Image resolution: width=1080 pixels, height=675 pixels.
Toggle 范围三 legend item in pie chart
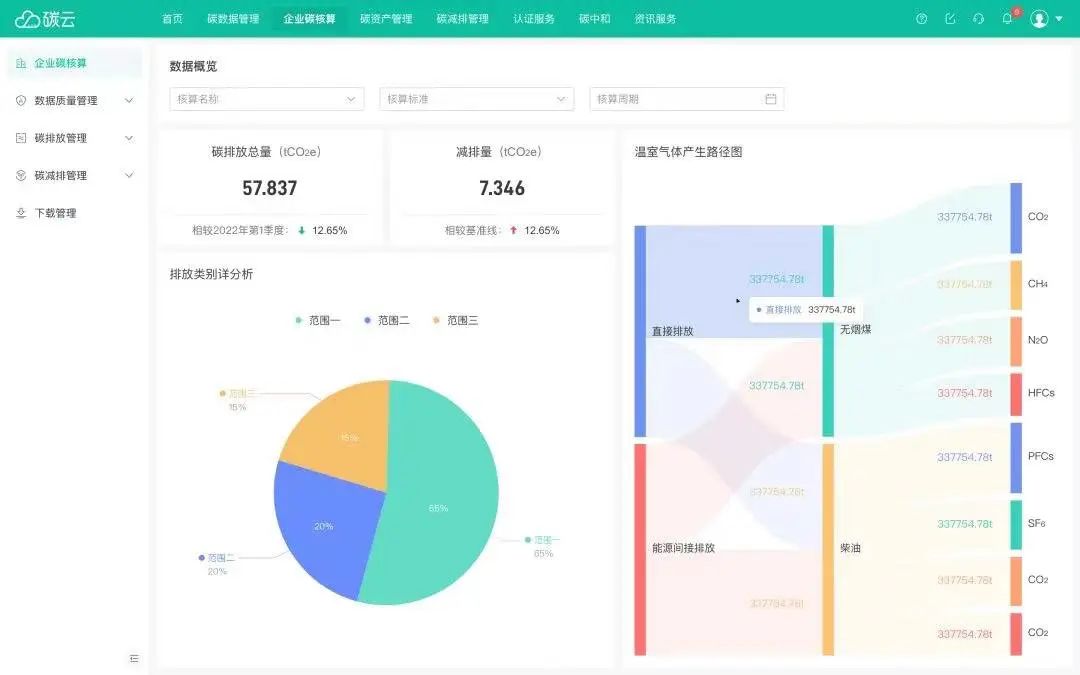click(455, 320)
